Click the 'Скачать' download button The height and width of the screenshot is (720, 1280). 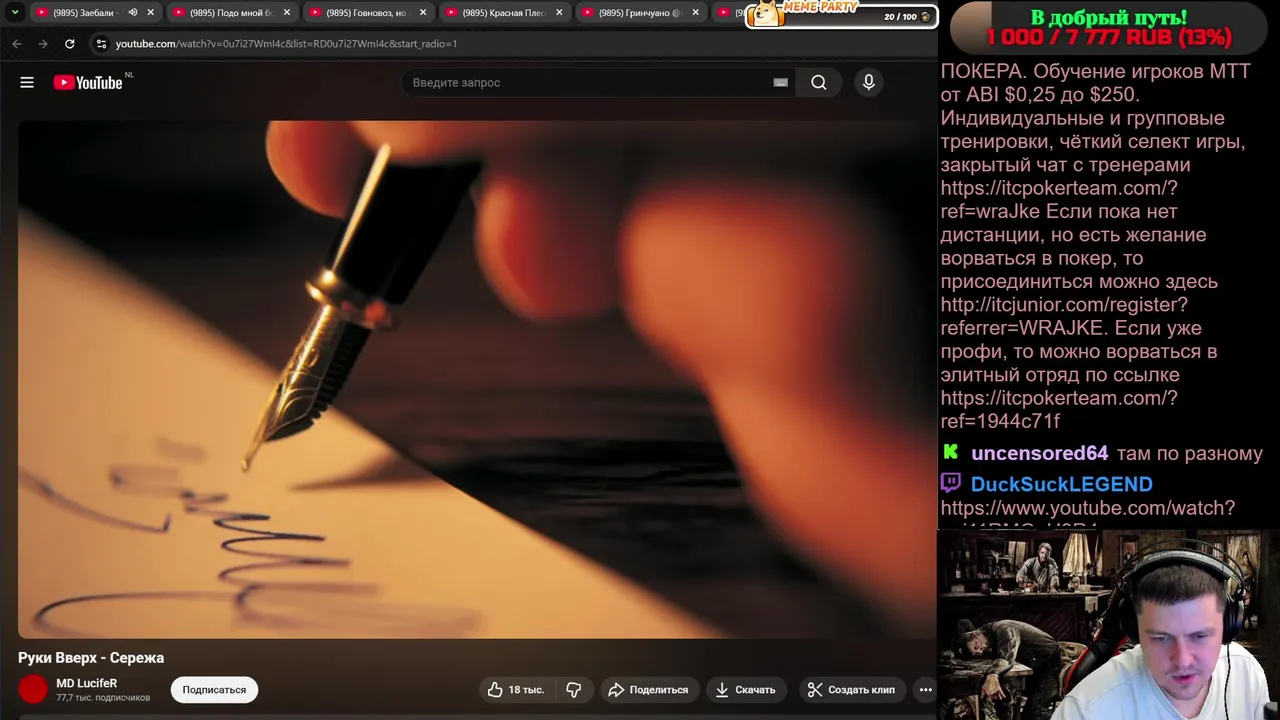[x=745, y=690]
